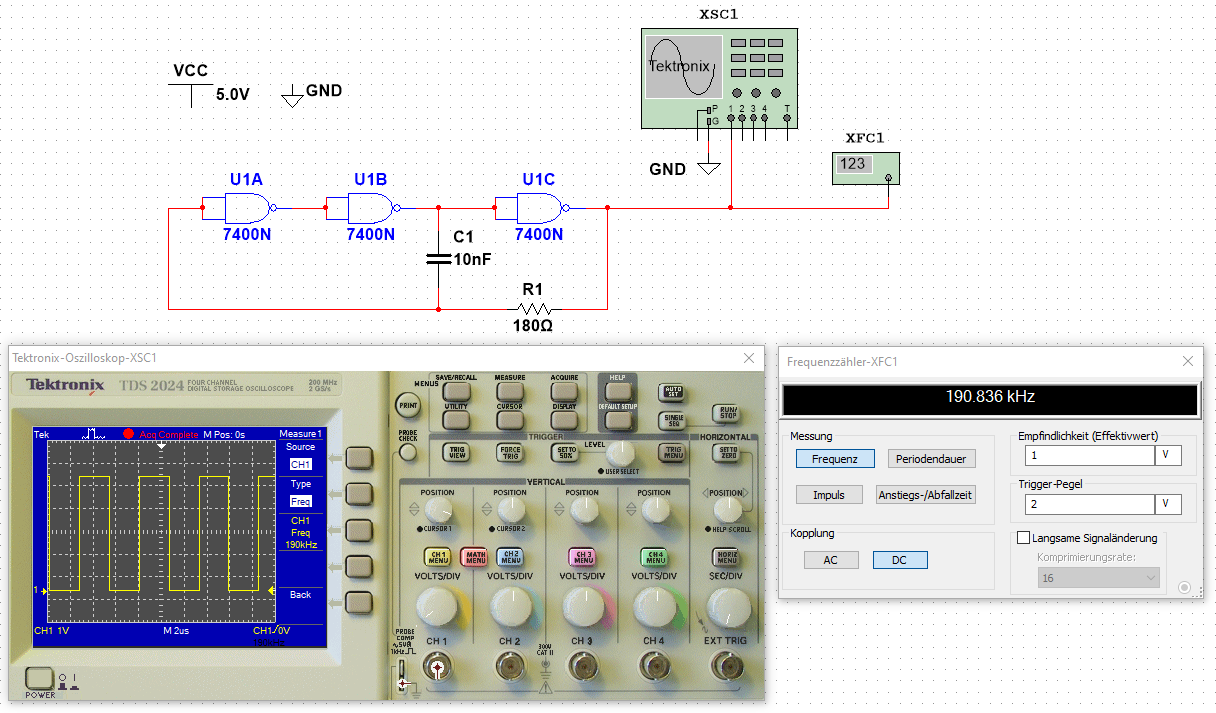Image resolution: width=1216 pixels, height=713 pixels.
Task: Select capacitor C1 10nF
Action: (x=438, y=258)
